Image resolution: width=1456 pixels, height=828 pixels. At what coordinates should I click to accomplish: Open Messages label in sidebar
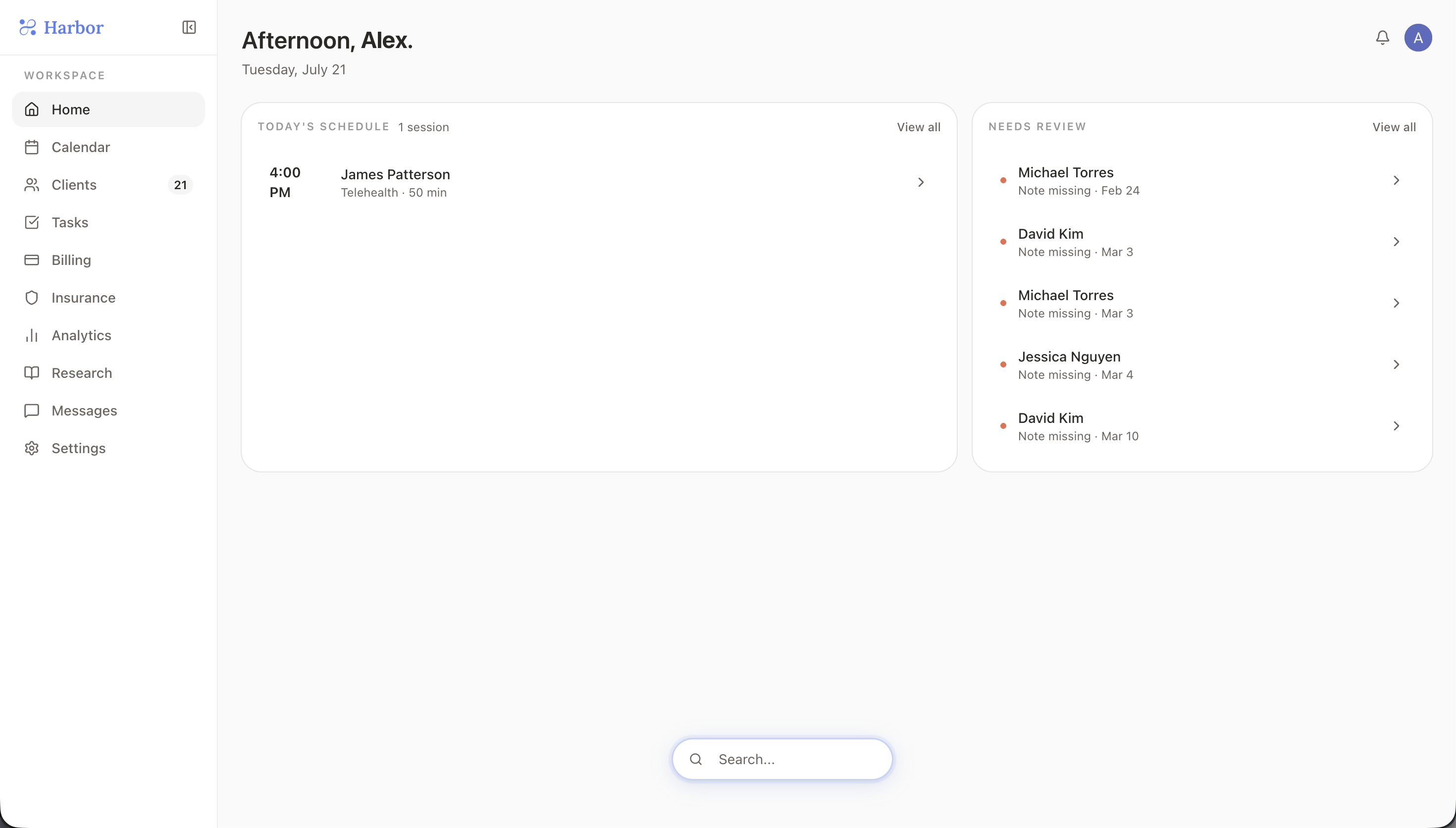[x=84, y=411]
